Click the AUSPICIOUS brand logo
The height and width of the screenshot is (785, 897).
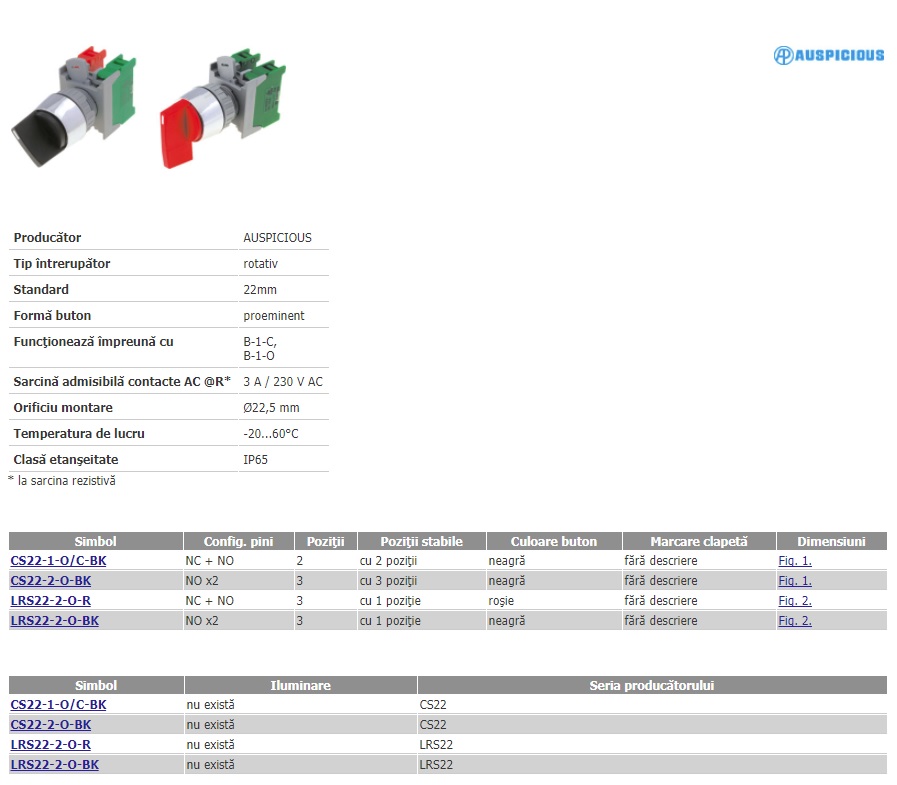point(829,55)
